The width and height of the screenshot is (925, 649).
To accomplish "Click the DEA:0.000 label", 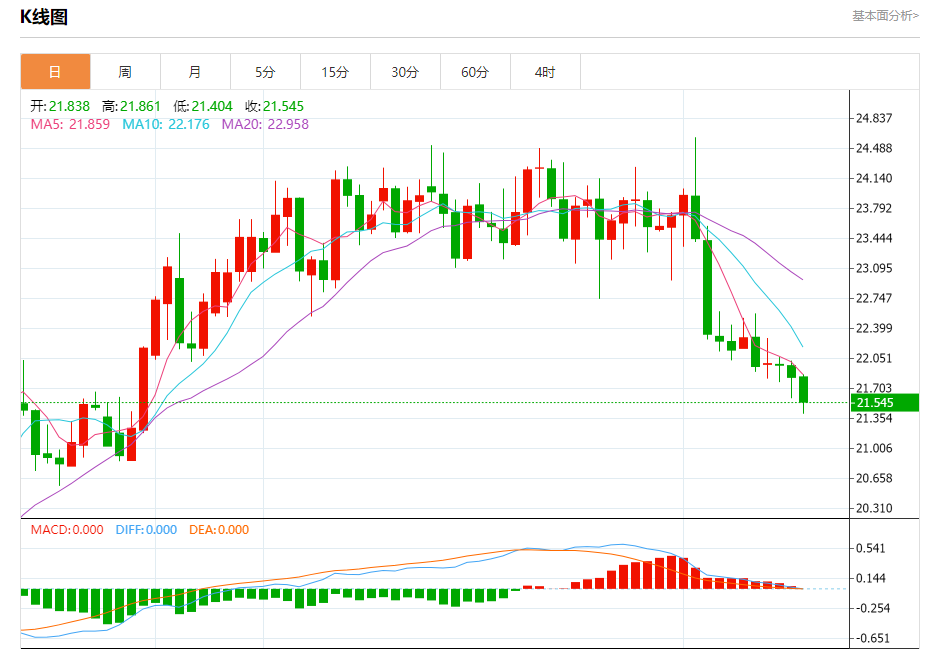I will click(219, 530).
